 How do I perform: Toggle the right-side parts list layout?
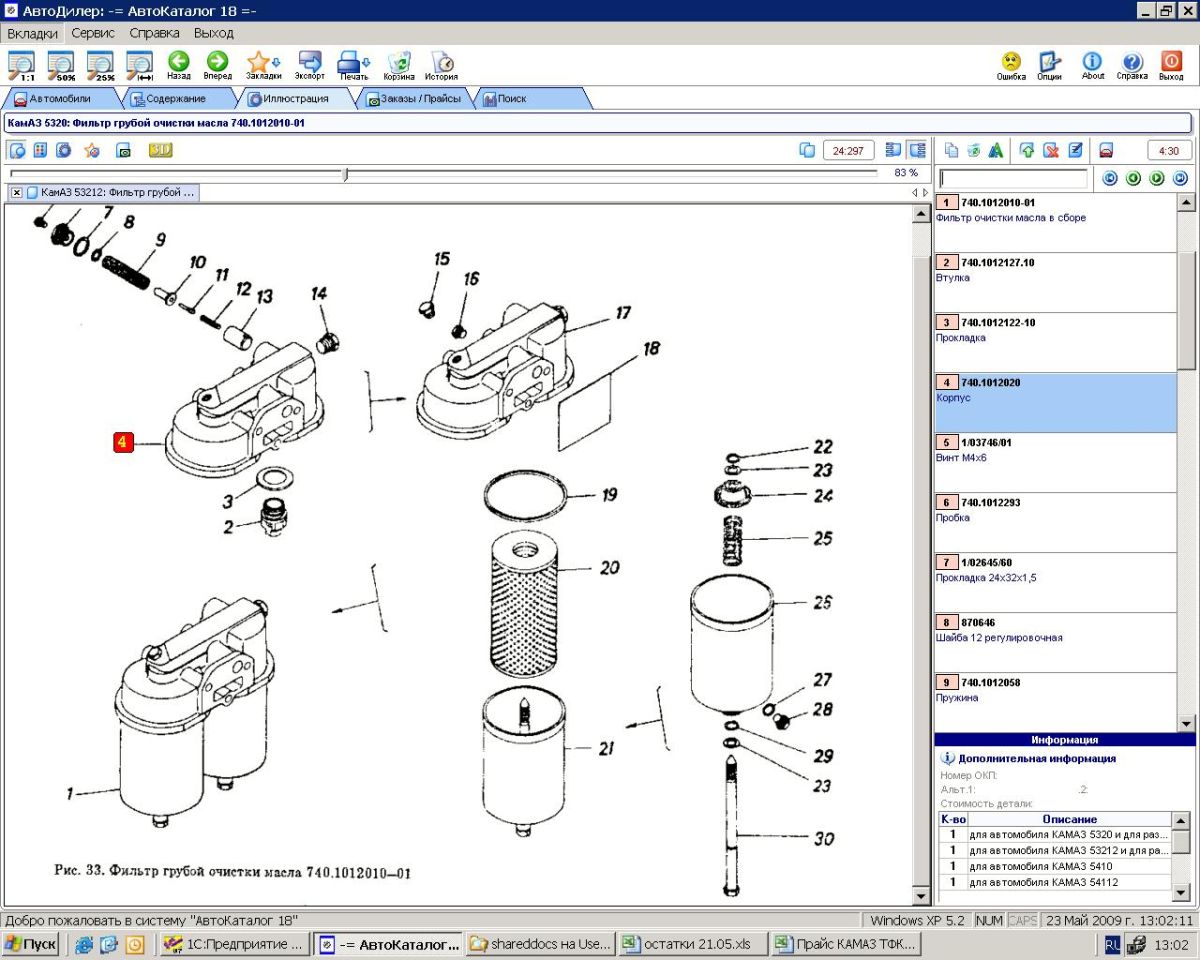[917, 150]
